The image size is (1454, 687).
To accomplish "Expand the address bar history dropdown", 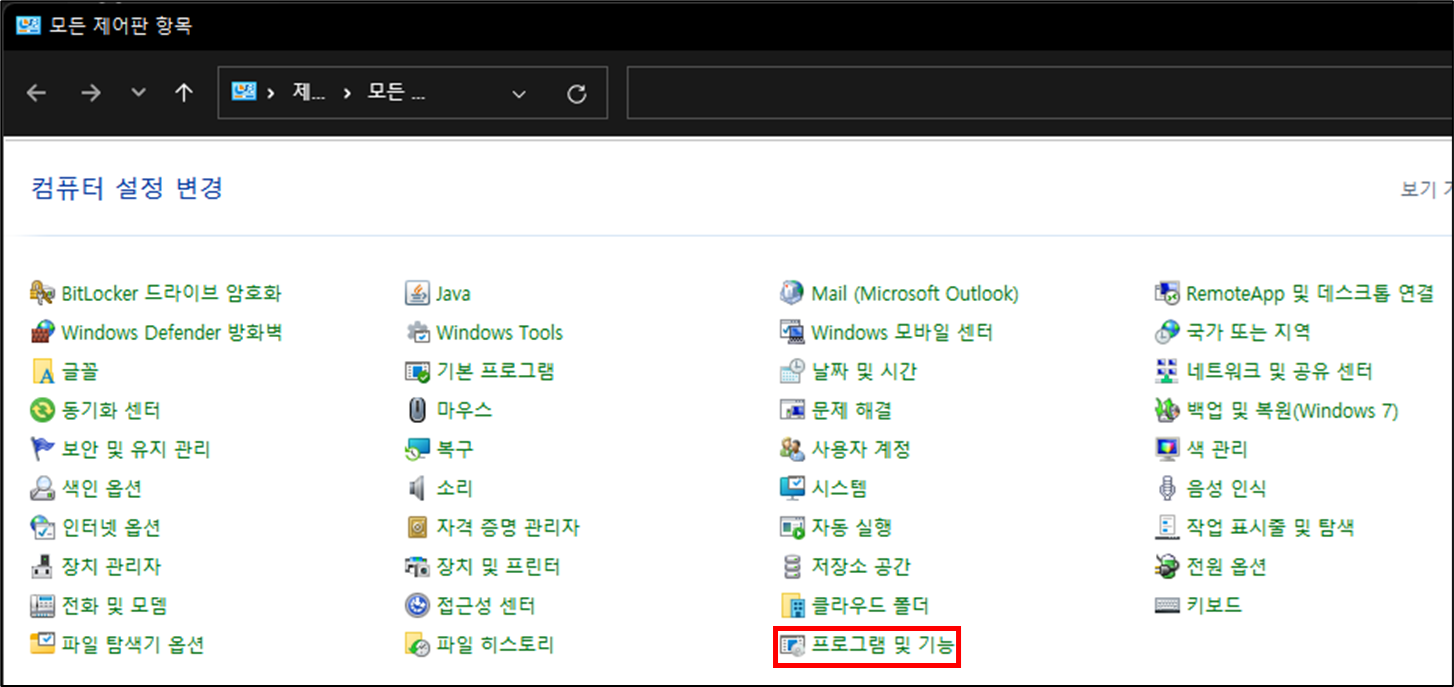I will pyautogui.click(x=518, y=94).
